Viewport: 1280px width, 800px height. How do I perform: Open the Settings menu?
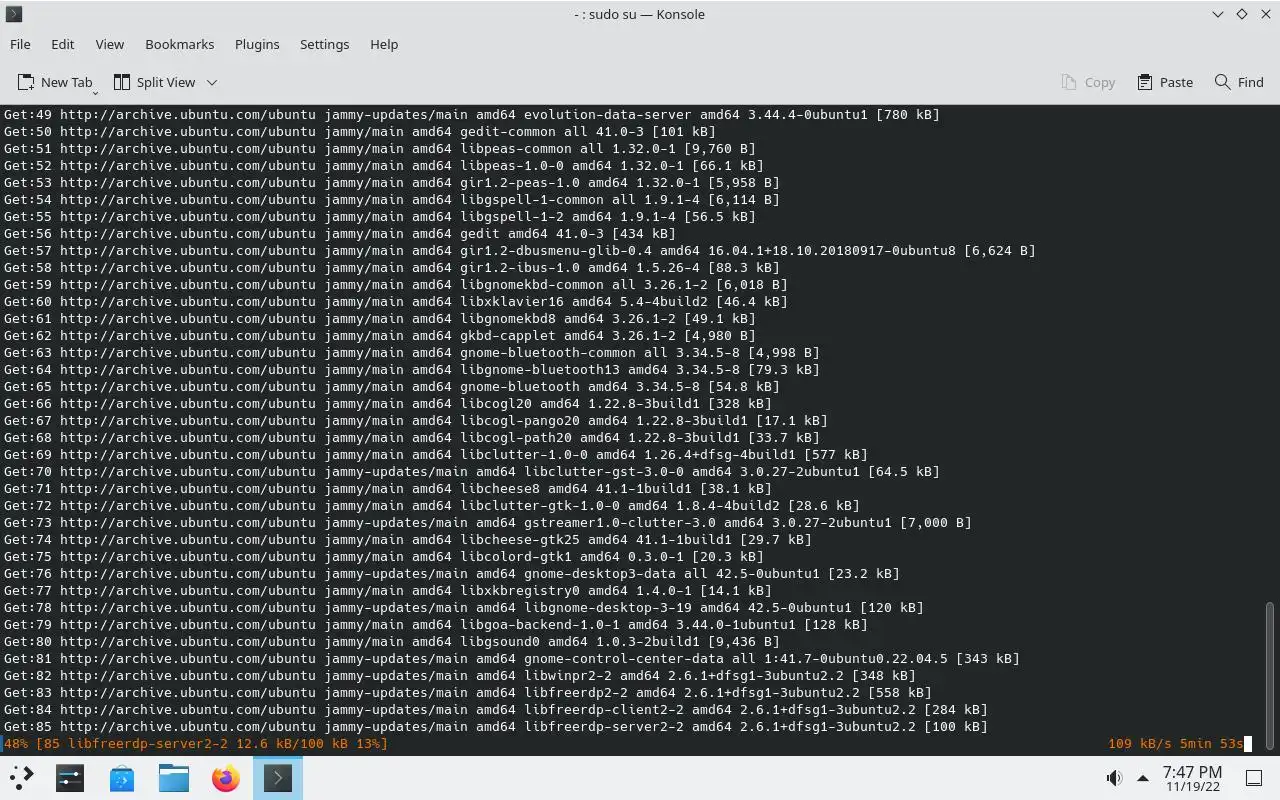324,44
